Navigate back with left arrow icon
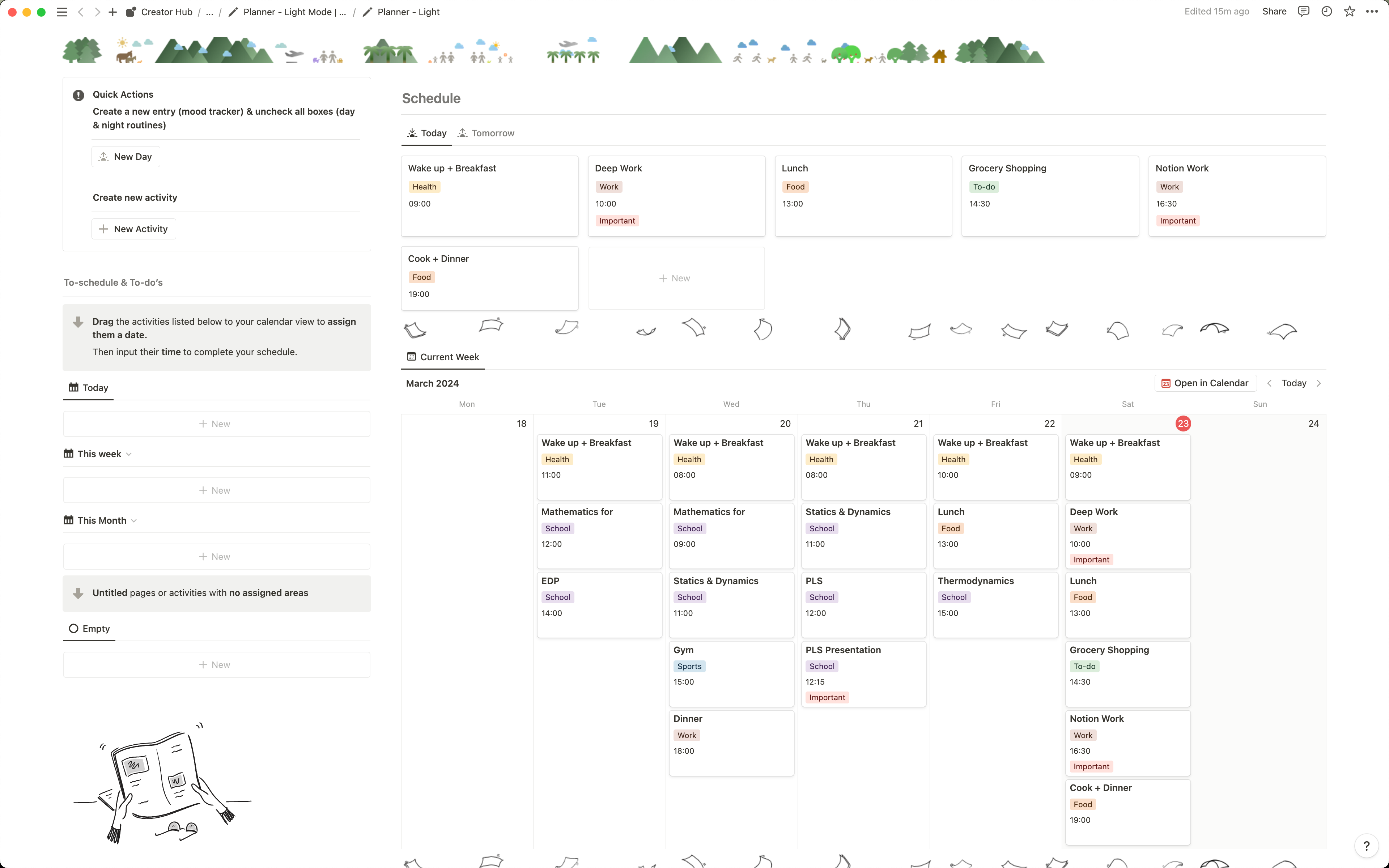Viewport: 1389px width, 868px height. (81, 12)
